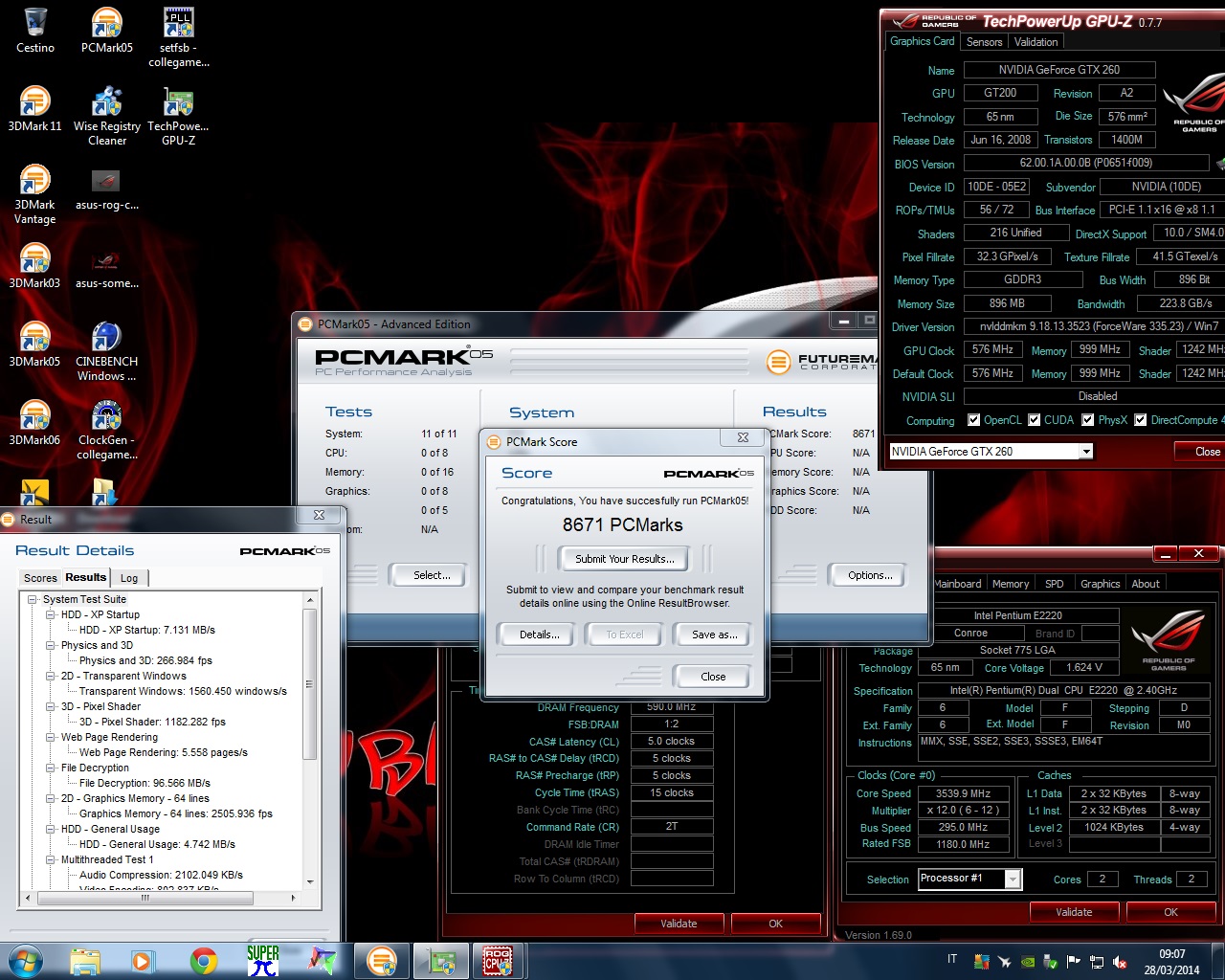
Task: Open the asus-some... desktop file
Action: pyautogui.click(x=107, y=266)
